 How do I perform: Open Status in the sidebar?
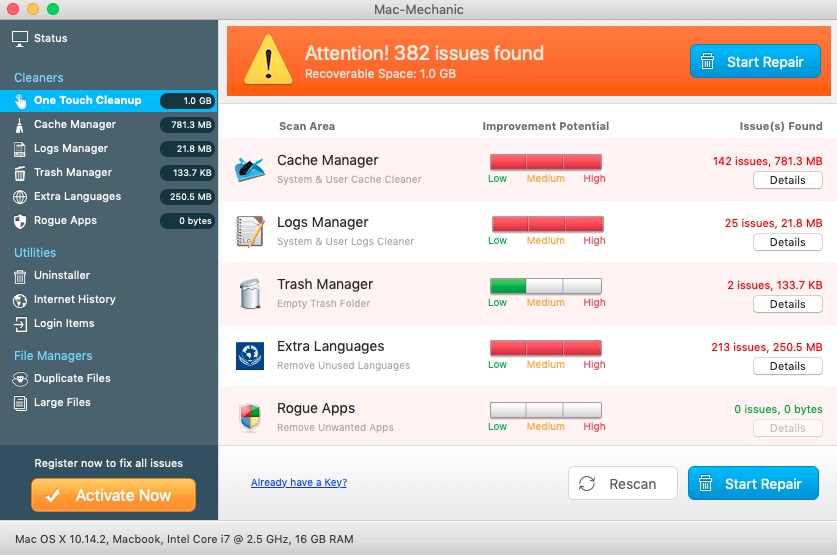pos(50,38)
